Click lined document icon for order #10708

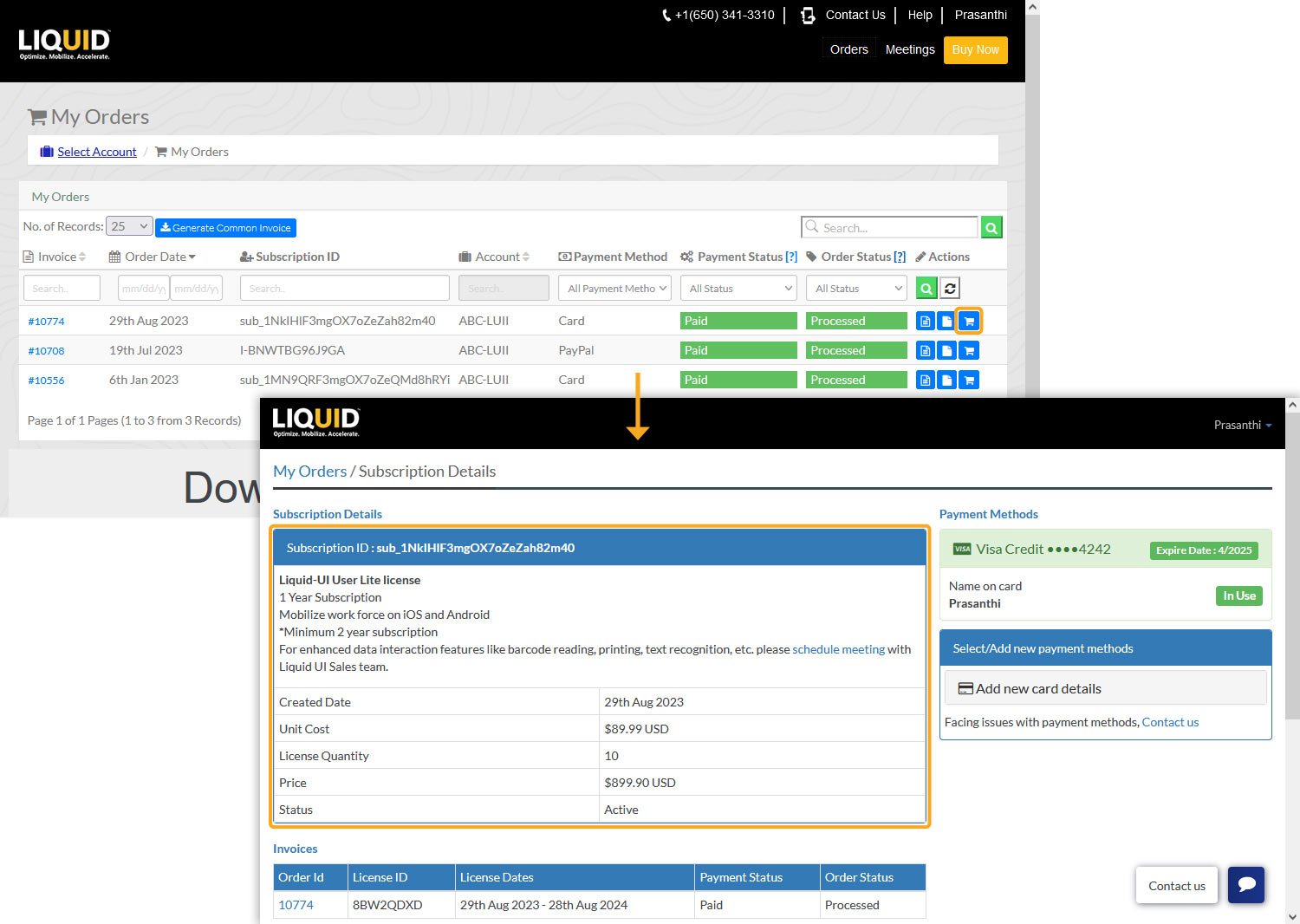coord(926,350)
